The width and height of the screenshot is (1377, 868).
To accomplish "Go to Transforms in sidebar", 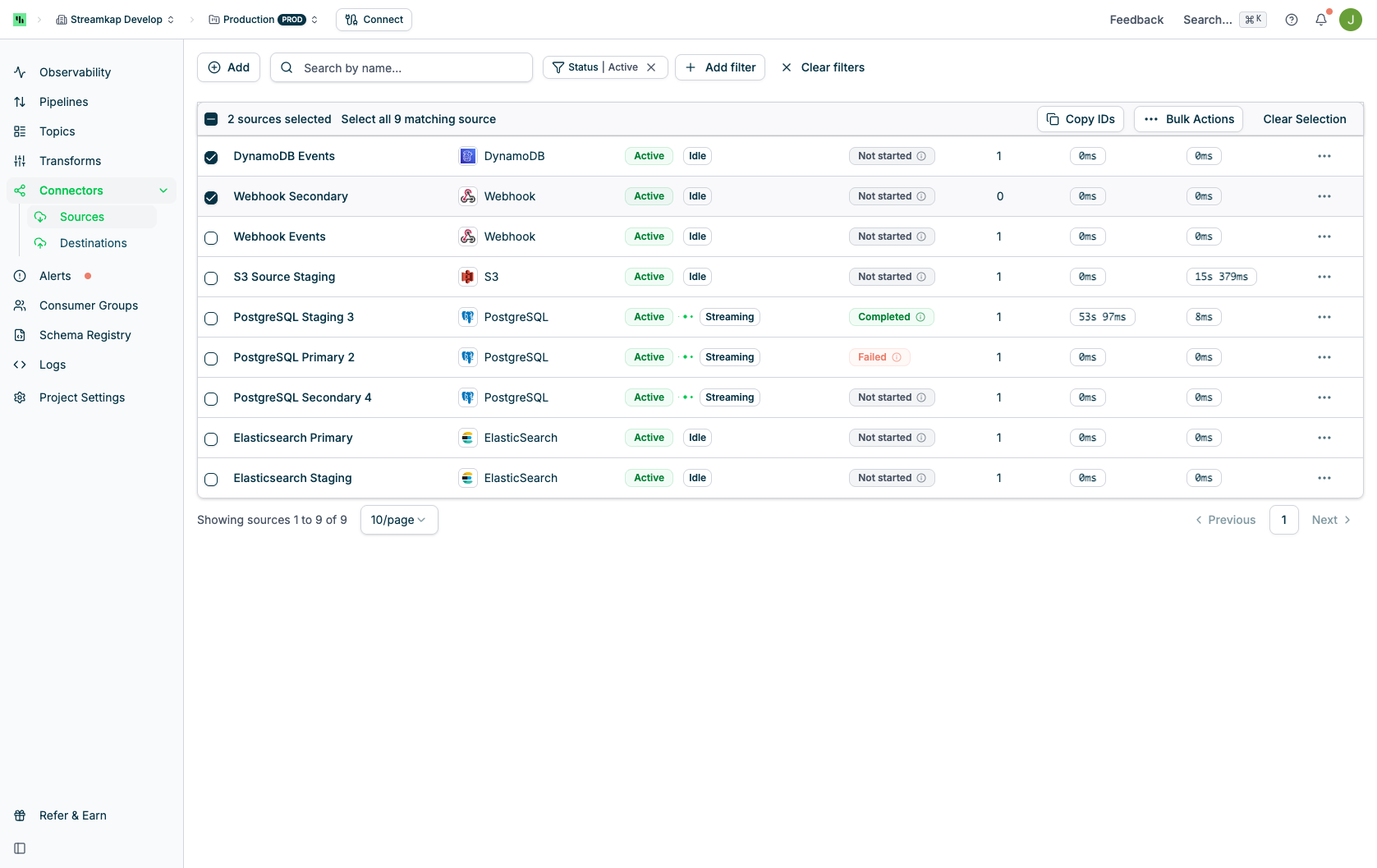I will pos(71,161).
